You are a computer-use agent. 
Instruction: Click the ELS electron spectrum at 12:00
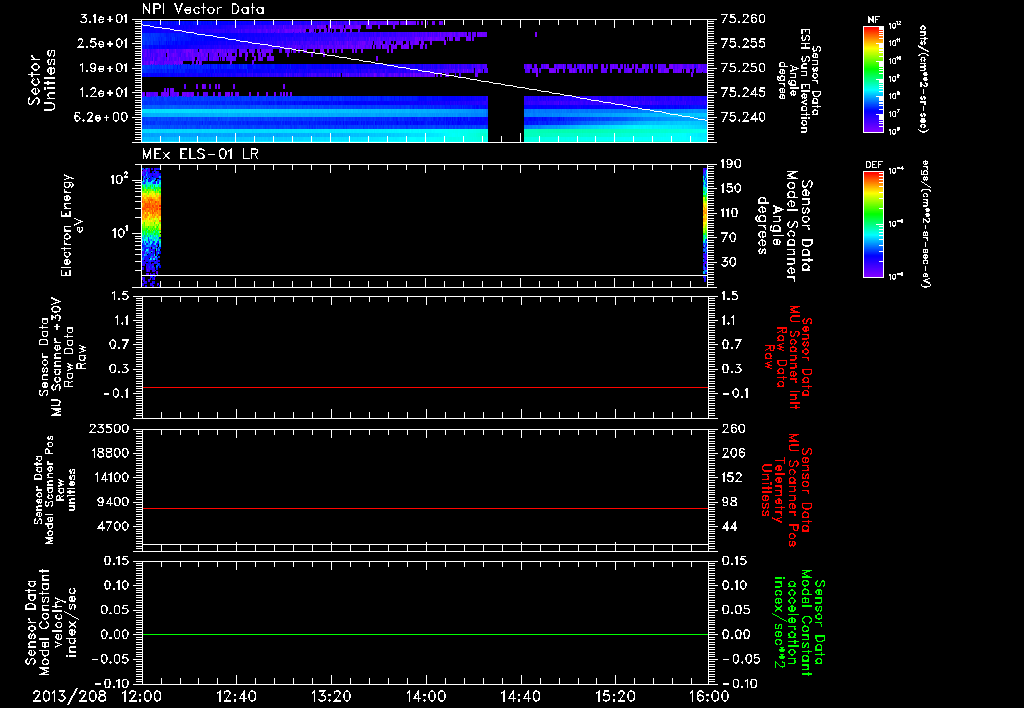coord(151,227)
